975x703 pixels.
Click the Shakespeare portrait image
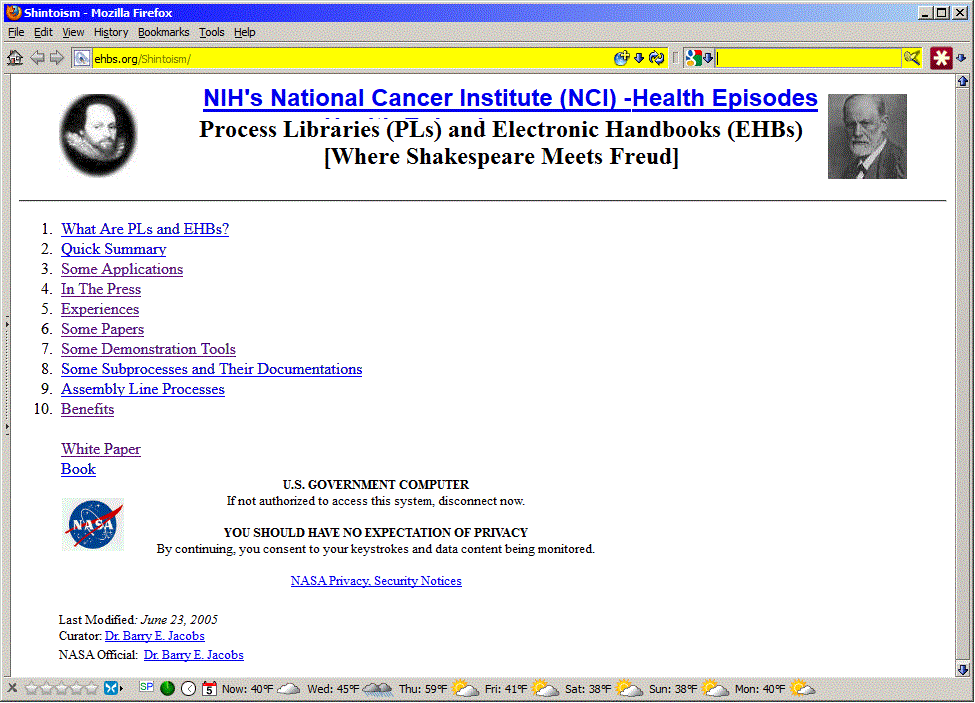point(98,134)
